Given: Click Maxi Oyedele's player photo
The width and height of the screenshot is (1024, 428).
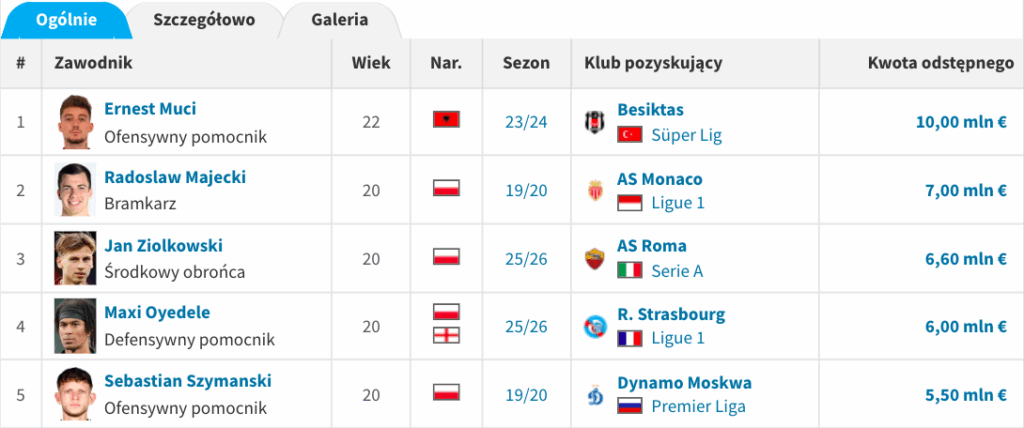Looking at the screenshot, I should click(73, 326).
